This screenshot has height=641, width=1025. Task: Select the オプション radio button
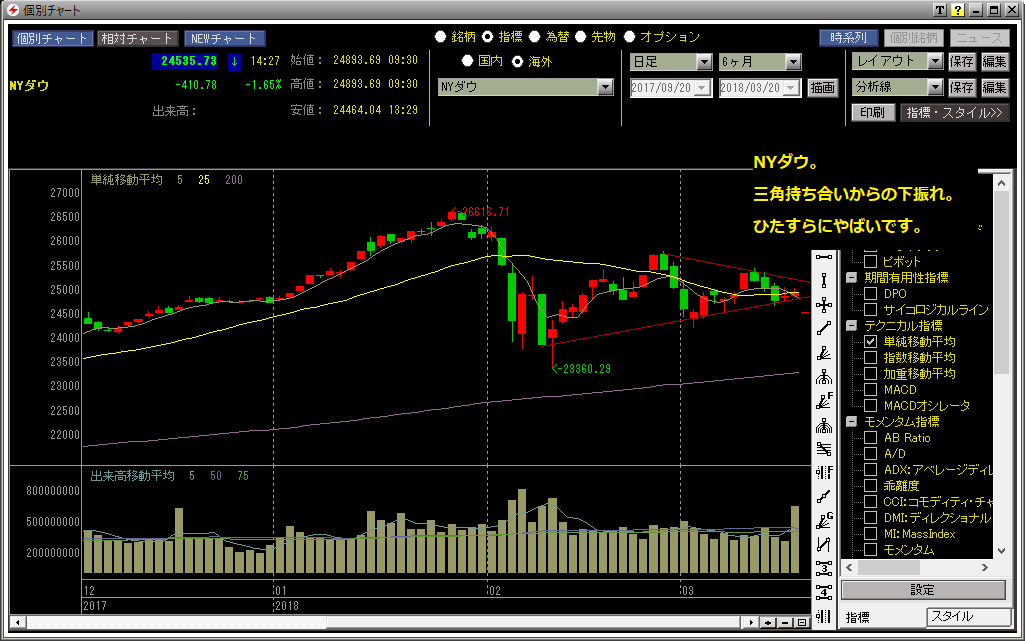click(630, 37)
